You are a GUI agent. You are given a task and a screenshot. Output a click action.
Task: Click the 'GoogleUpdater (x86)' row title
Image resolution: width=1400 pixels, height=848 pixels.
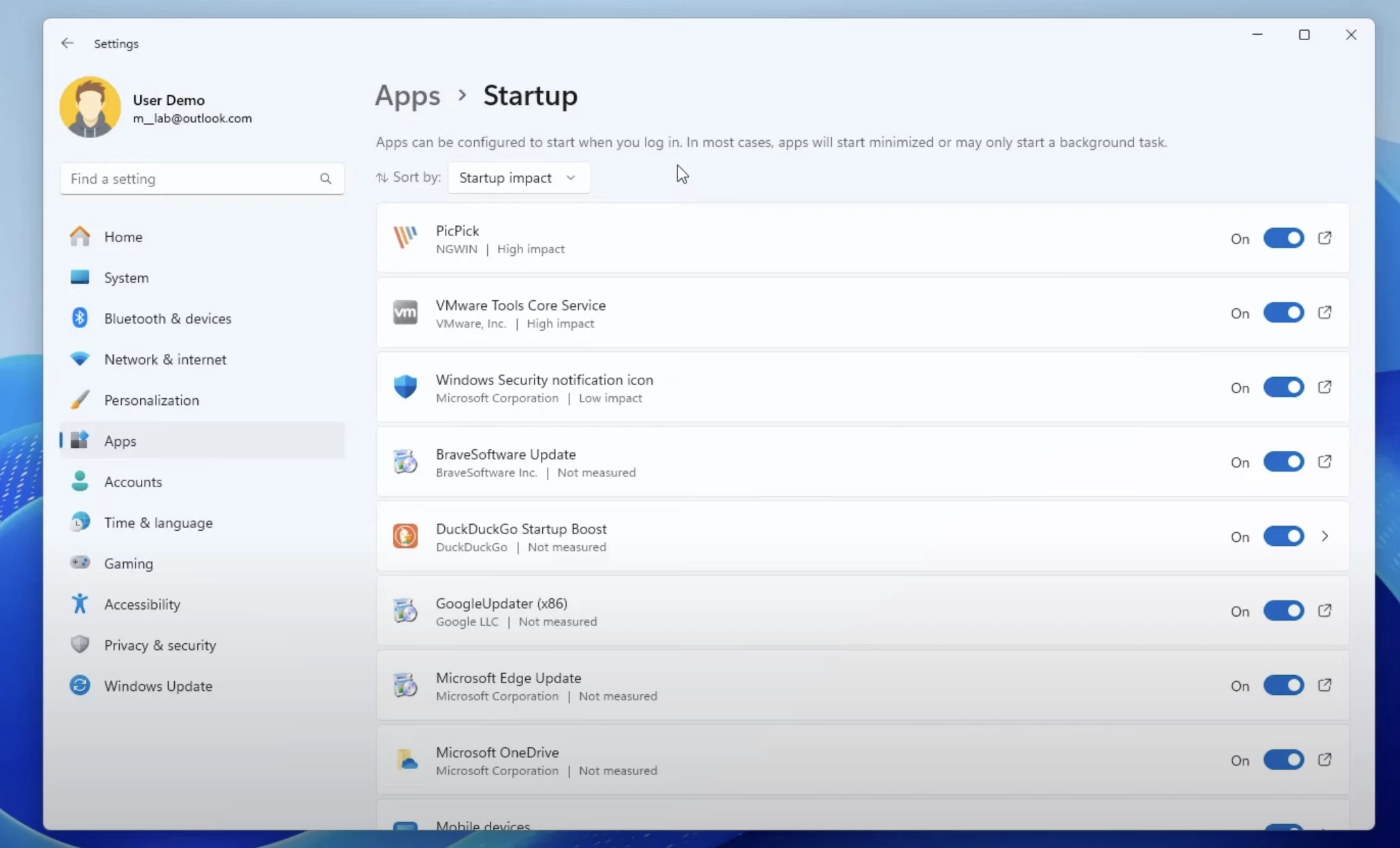coord(501,604)
